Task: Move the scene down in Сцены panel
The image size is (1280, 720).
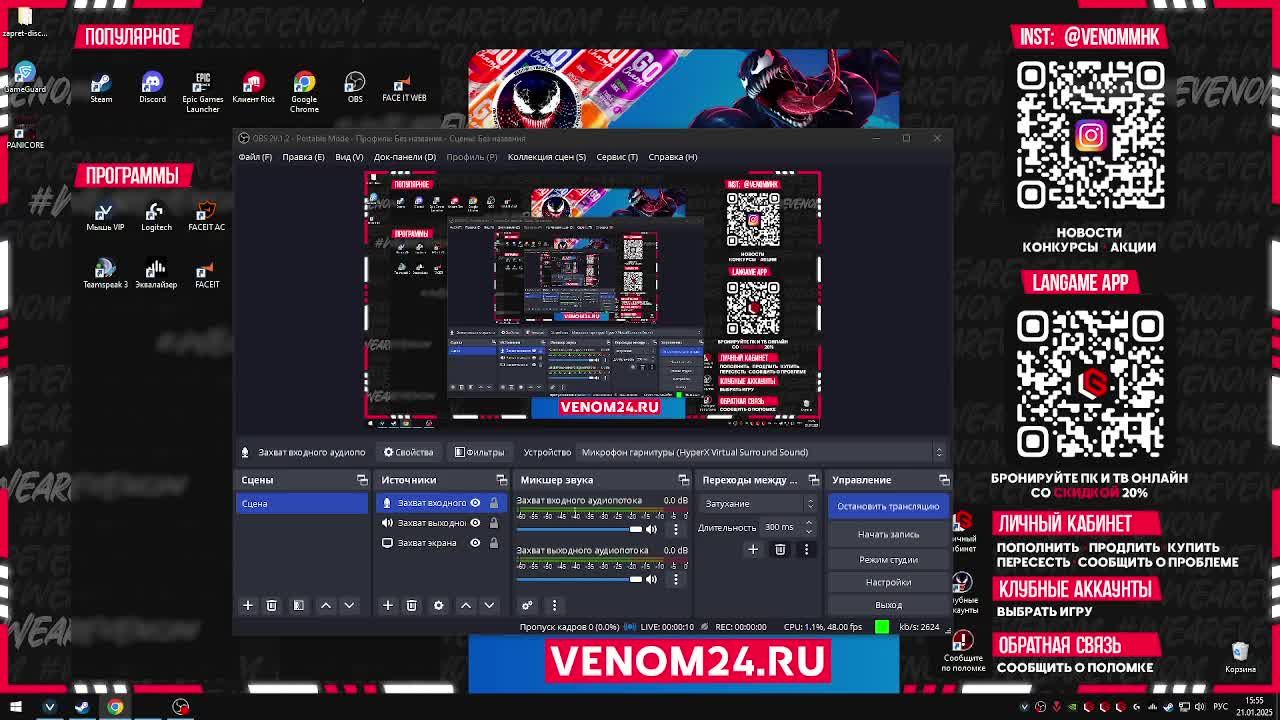Action: point(349,605)
